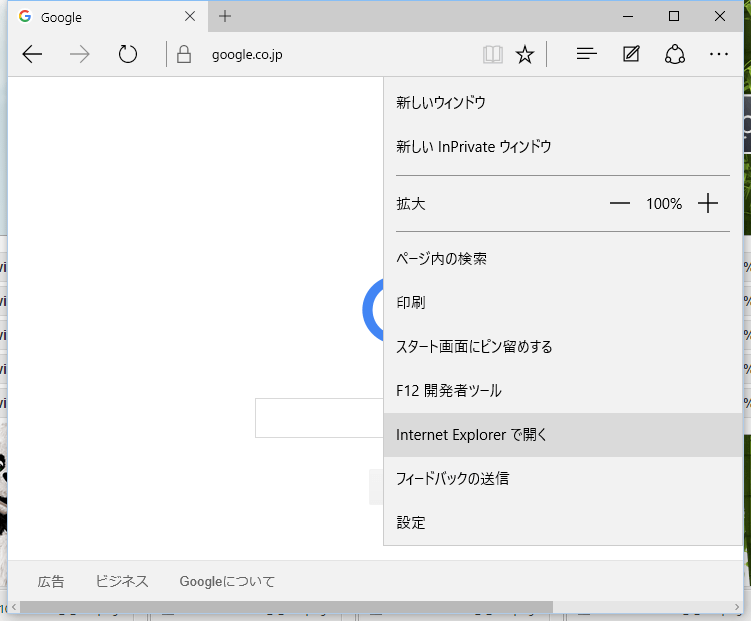This screenshot has height=621, width=751.
Task: Select 印刷 from the menu
Action: (563, 303)
